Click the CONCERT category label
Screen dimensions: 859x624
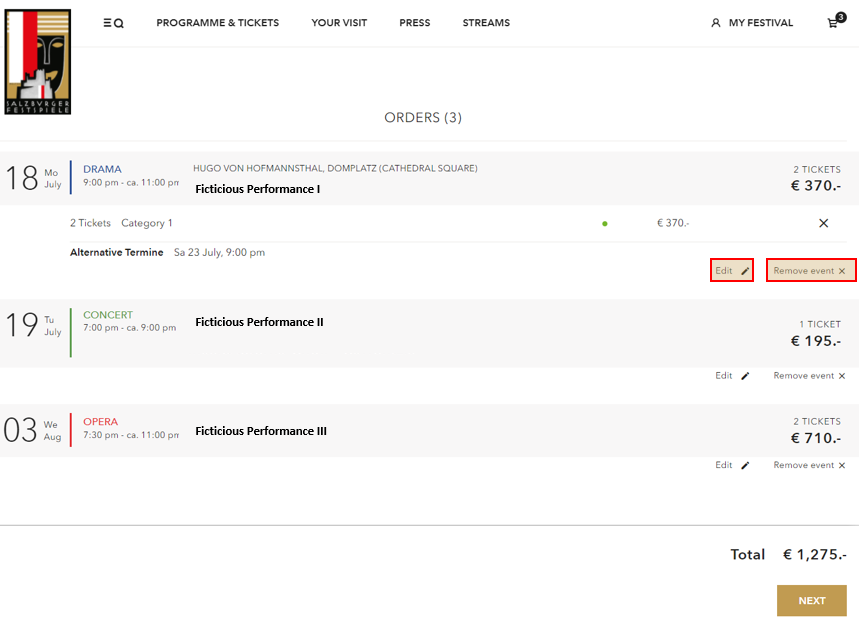coord(108,315)
